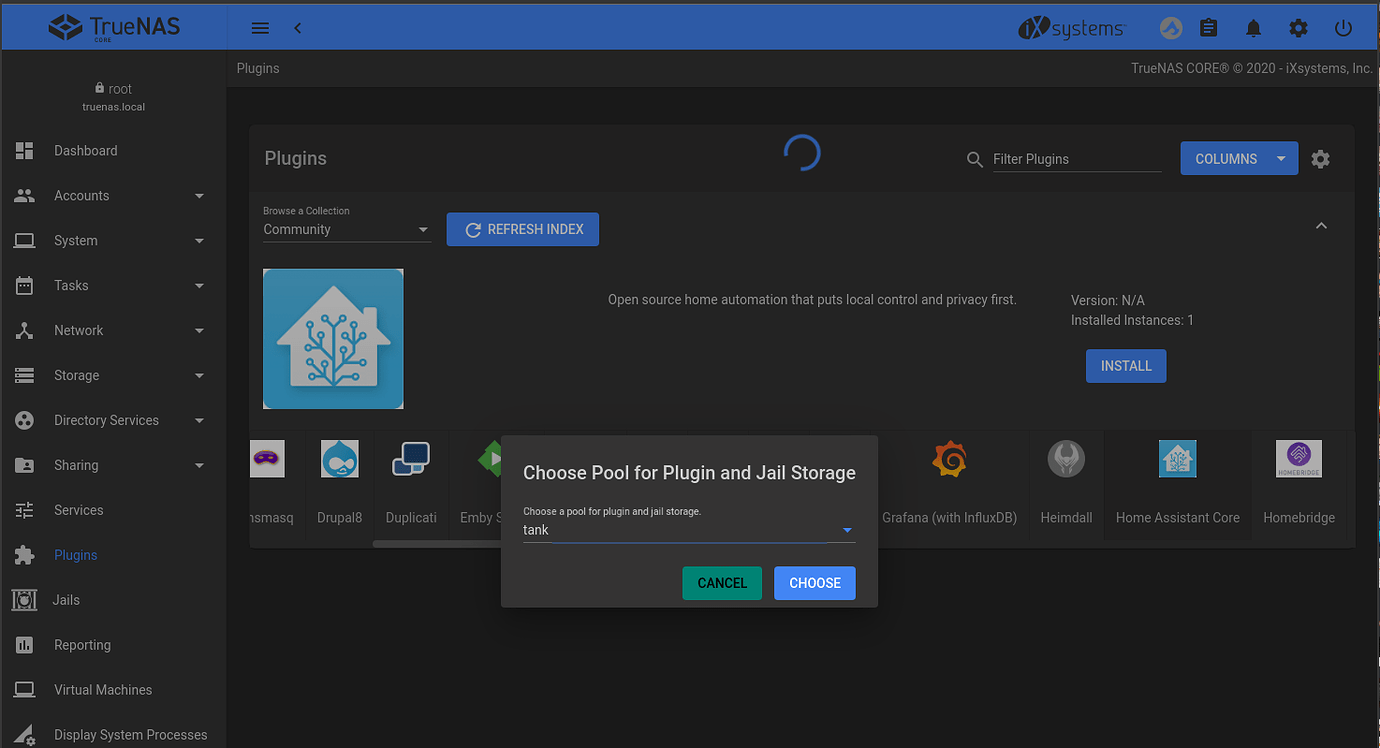
Task: Select the Duplicati plugin icon
Action: (x=411, y=459)
